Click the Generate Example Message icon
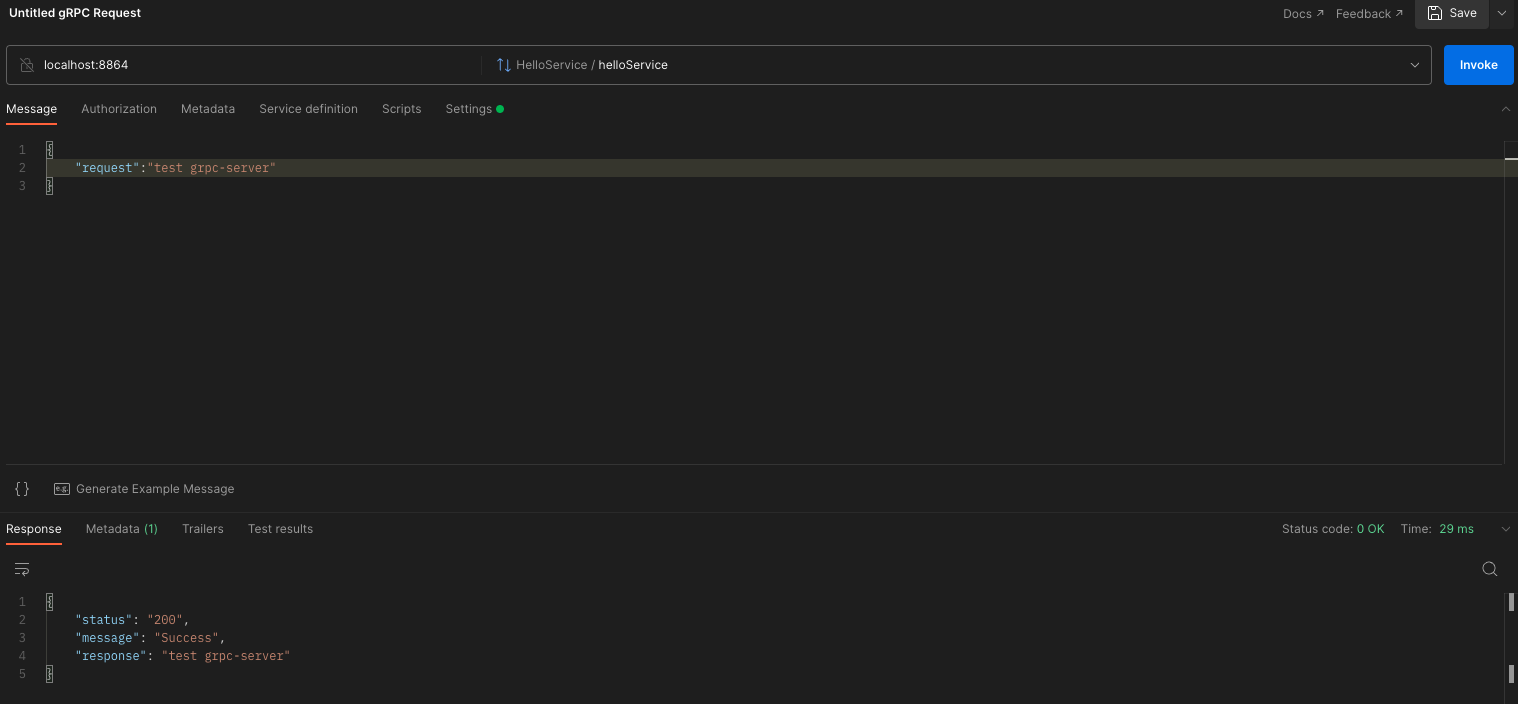This screenshot has height=704, width=1518. [x=62, y=488]
